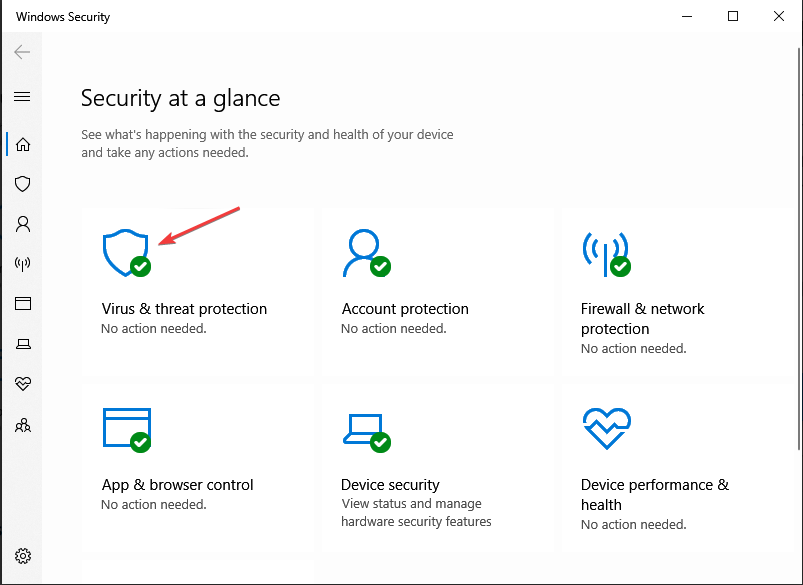This screenshot has width=803, height=585.
Task: Select sidebar family options icon
Action: 23,425
